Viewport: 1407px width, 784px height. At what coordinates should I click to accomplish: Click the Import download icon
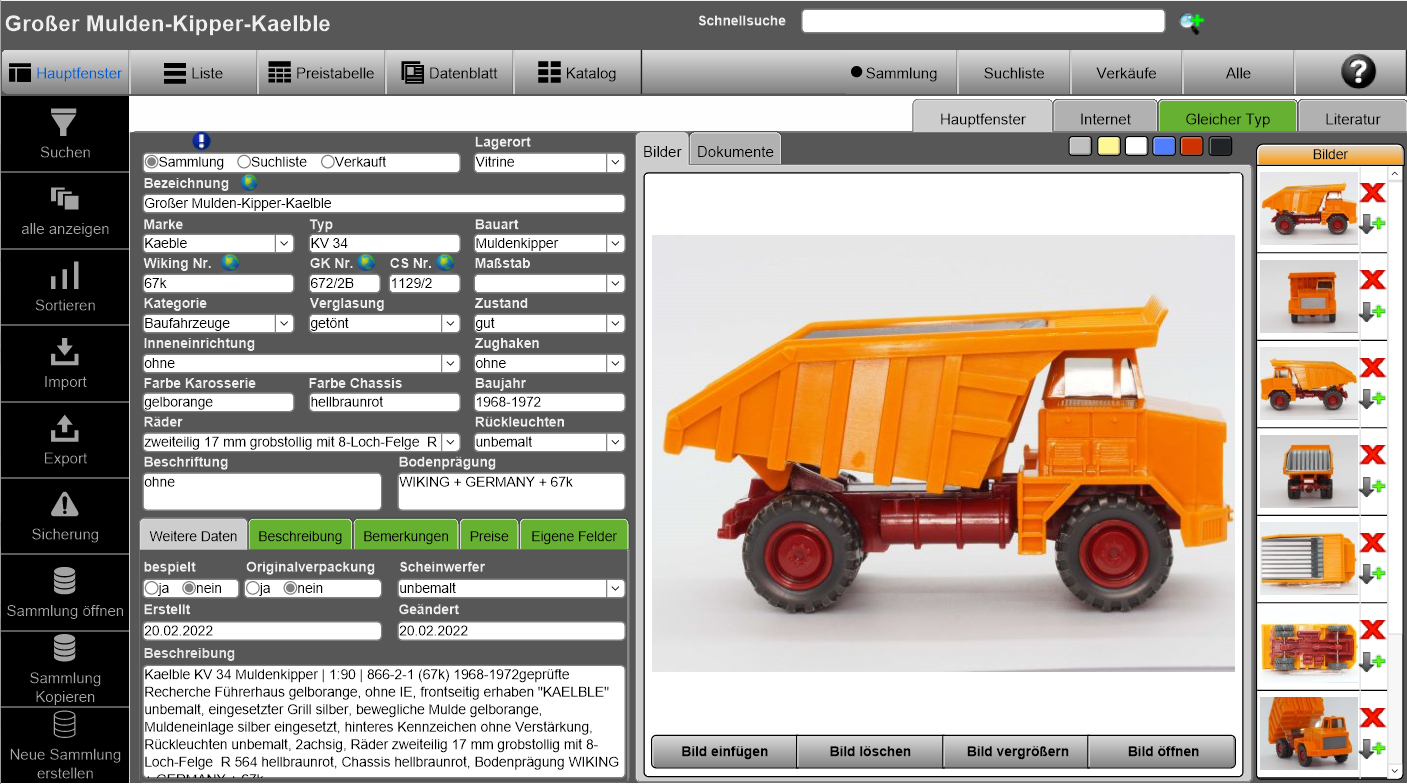click(64, 352)
